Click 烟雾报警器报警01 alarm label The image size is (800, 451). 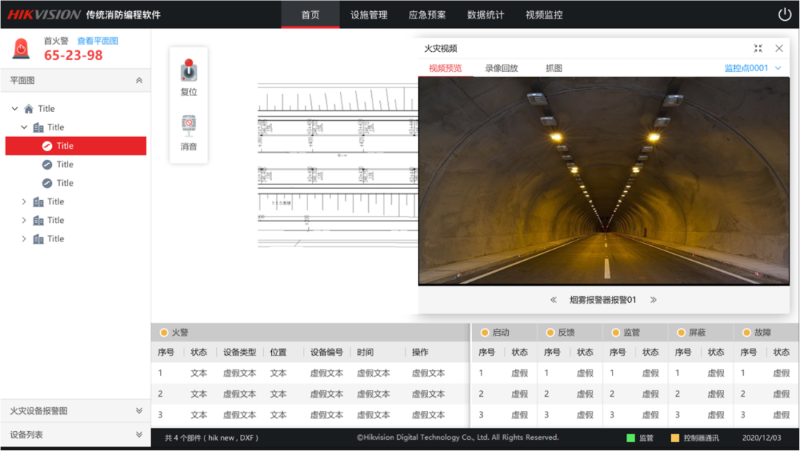coord(603,299)
